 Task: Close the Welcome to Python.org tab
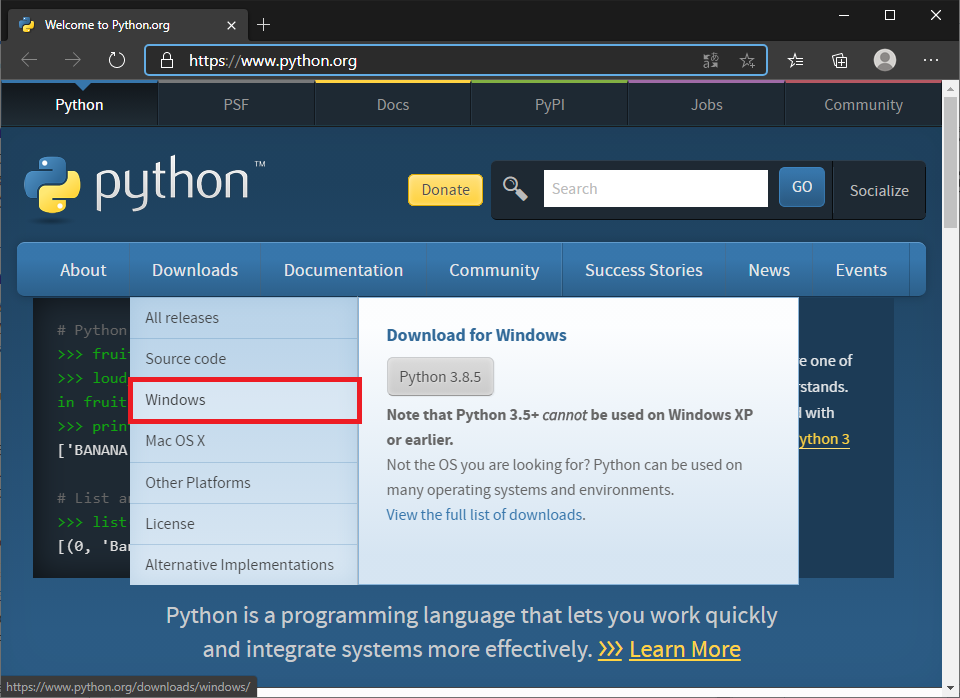coord(231,25)
